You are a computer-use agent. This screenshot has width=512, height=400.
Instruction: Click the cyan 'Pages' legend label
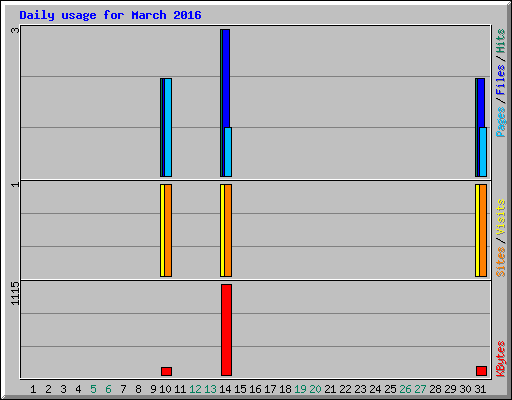point(500,122)
